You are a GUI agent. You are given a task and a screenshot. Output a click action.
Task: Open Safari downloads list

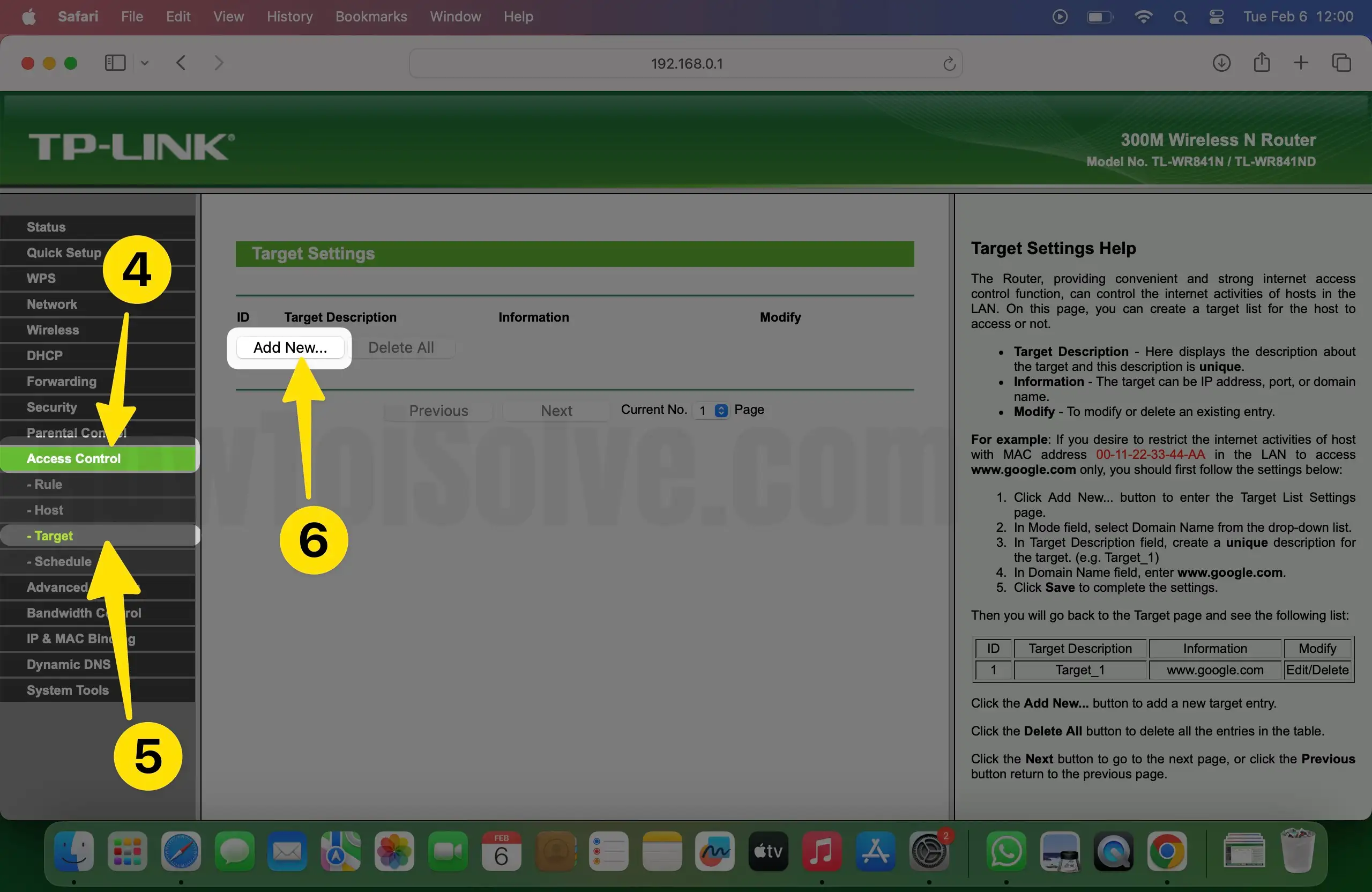1221,63
